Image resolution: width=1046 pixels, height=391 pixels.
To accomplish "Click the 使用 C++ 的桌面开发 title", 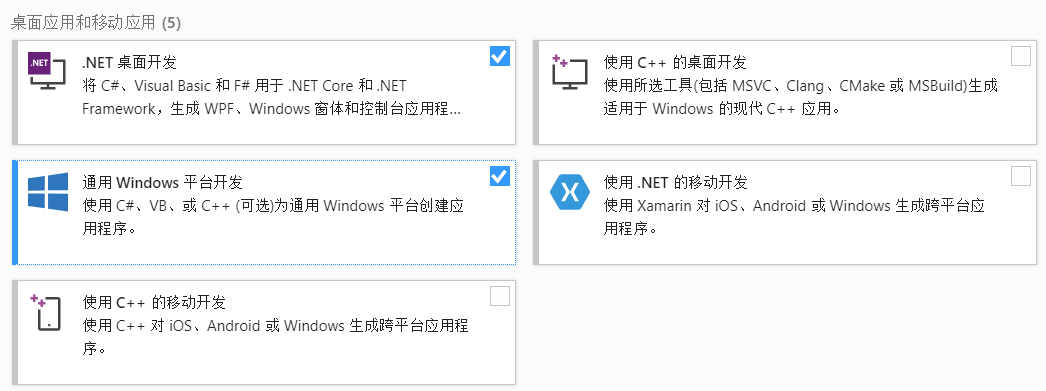I will [x=675, y=63].
